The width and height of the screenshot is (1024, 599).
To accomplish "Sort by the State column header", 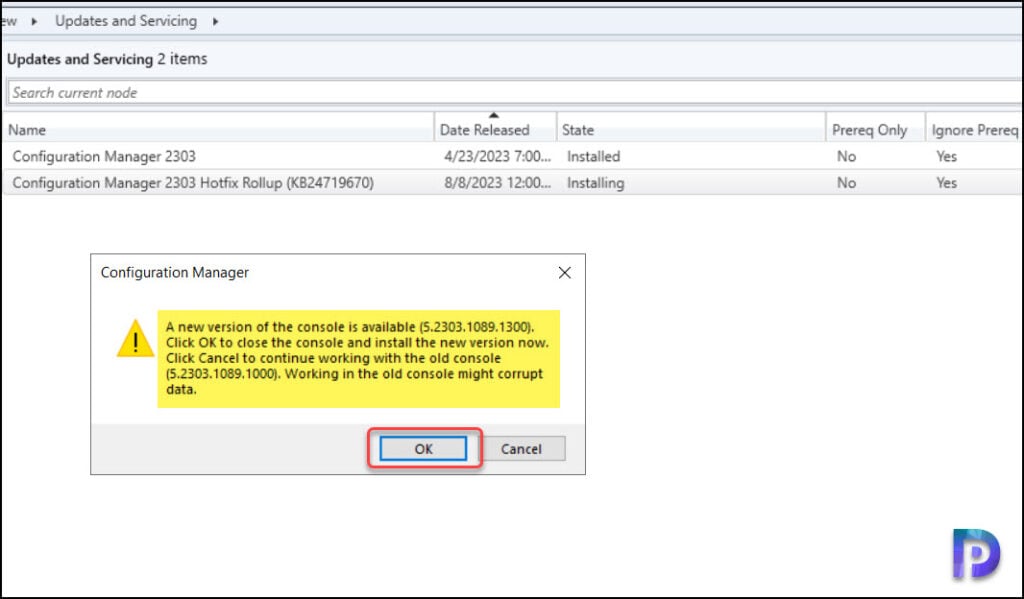I will coord(691,129).
